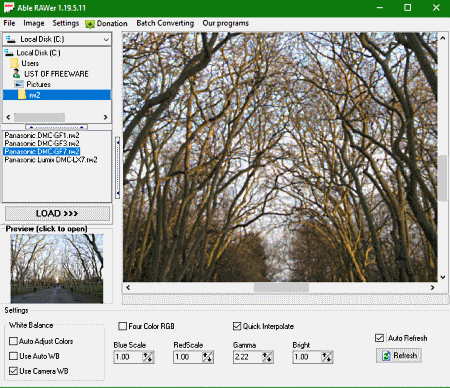Image resolution: width=450 pixels, height=388 pixels.
Task: Click the Pictures folder icon
Action: point(19,84)
